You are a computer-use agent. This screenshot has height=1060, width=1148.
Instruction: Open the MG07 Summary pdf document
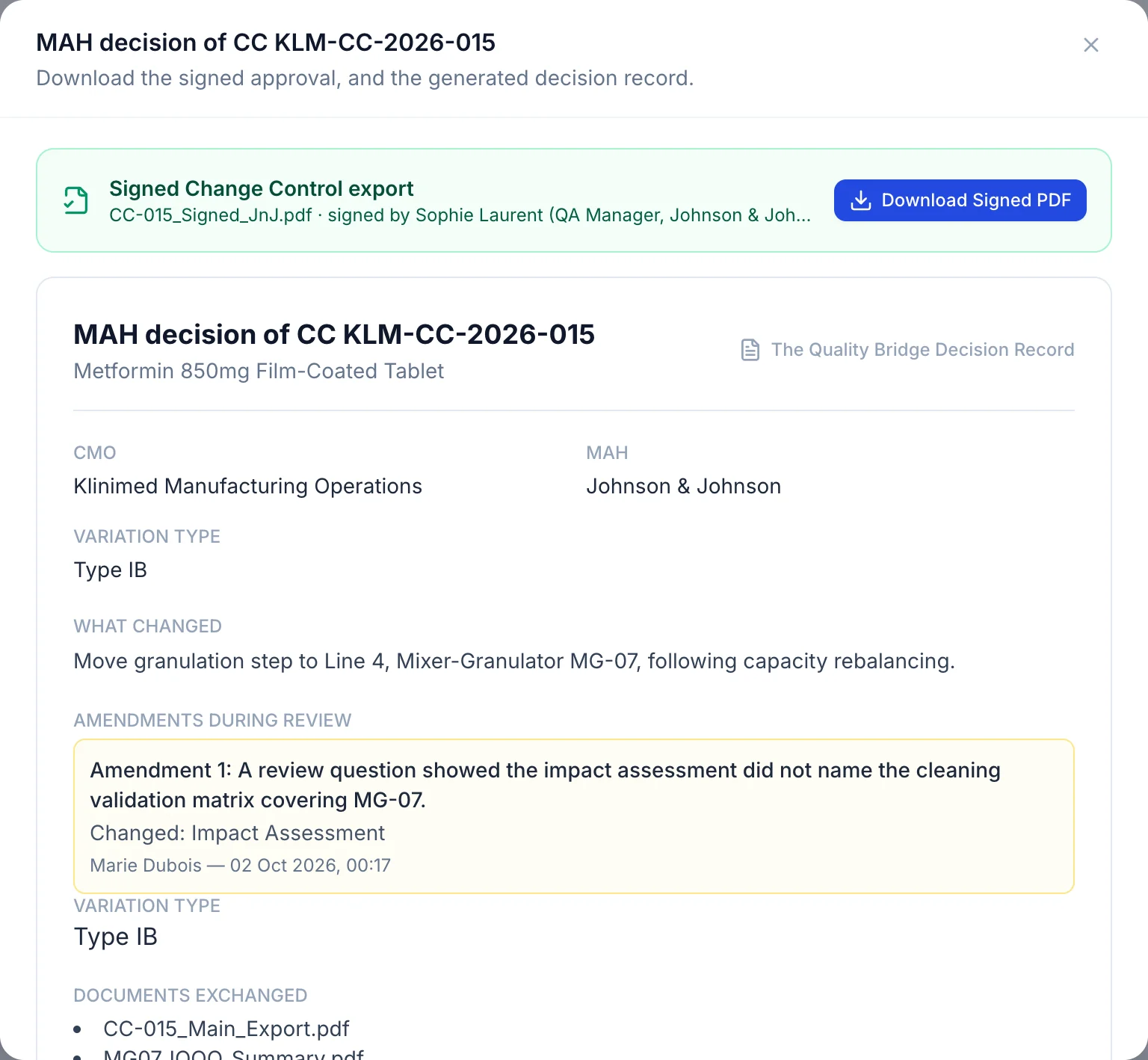pyautogui.click(x=233, y=1054)
